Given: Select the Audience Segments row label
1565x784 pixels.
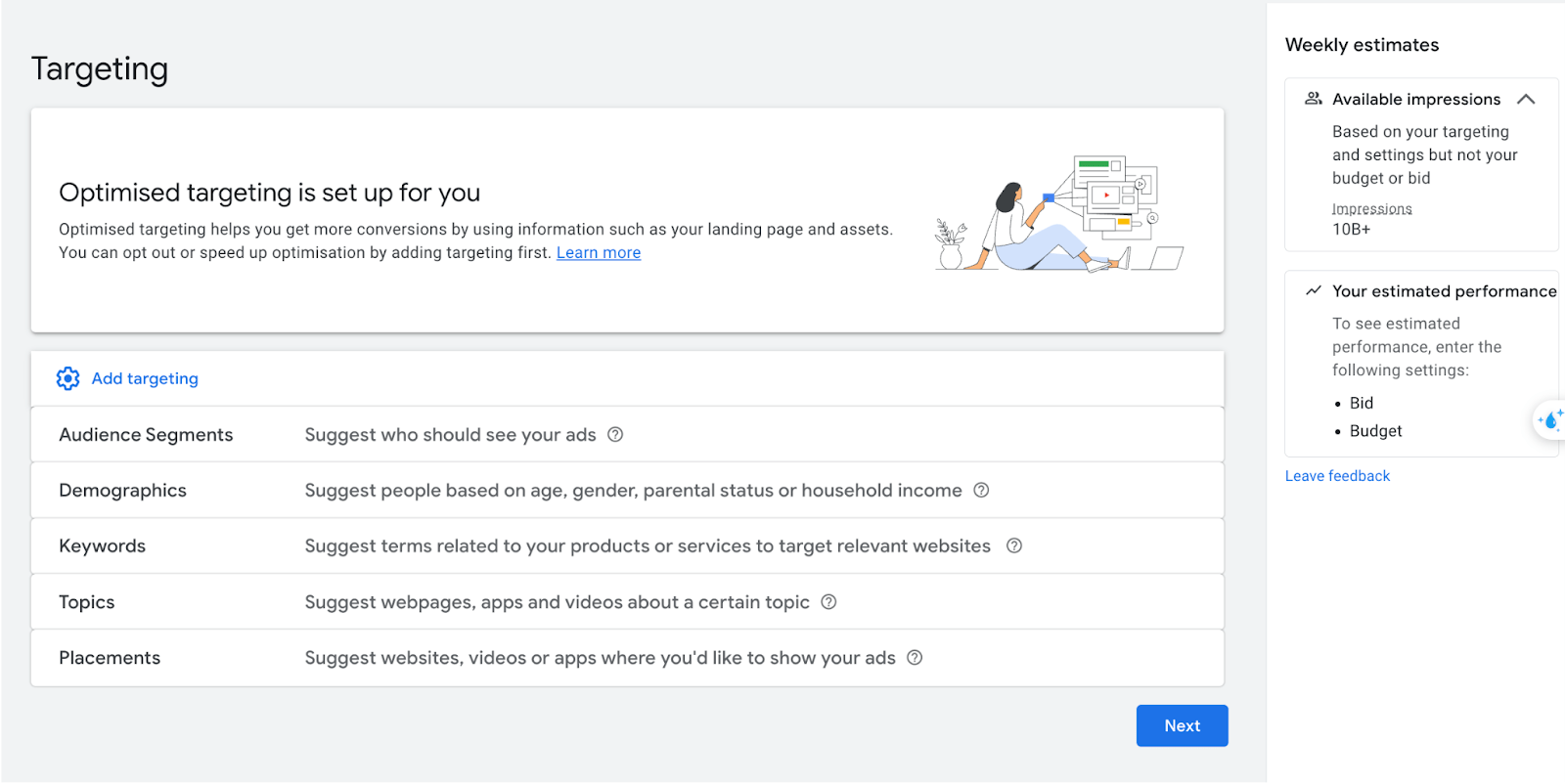Looking at the screenshot, I should coord(146,435).
